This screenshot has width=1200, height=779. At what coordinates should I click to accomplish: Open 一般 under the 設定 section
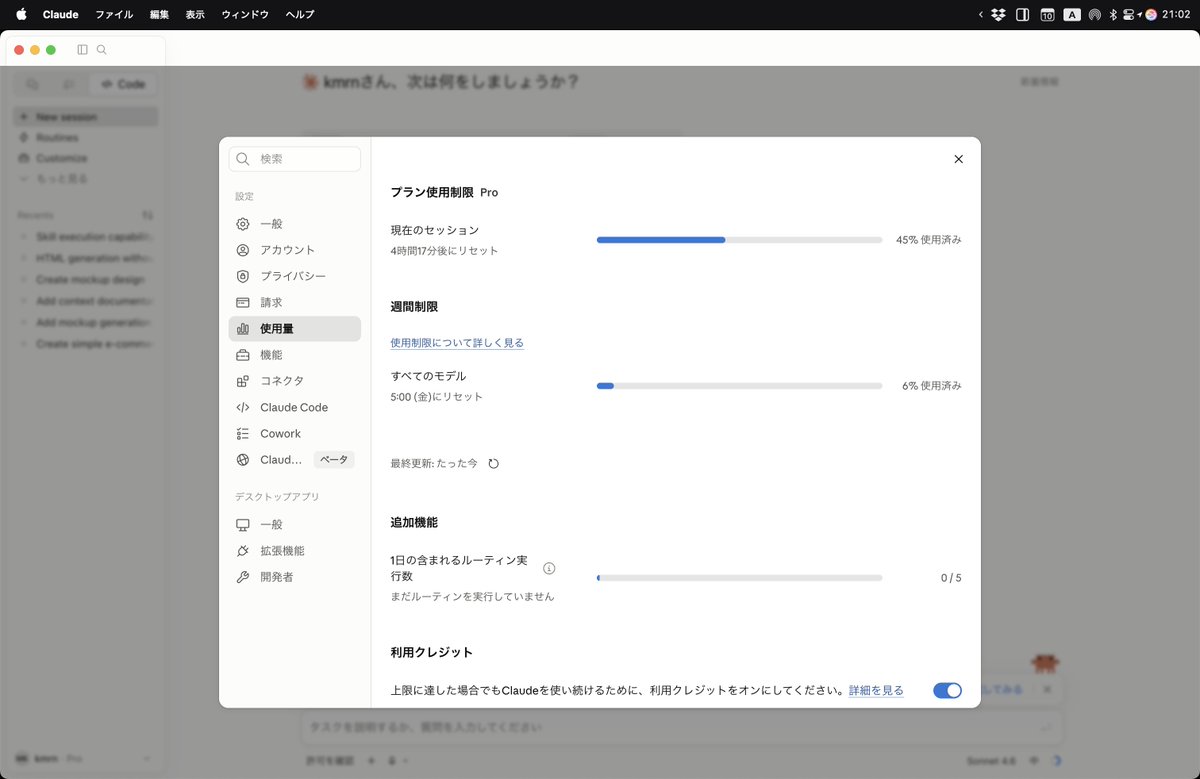[294, 224]
